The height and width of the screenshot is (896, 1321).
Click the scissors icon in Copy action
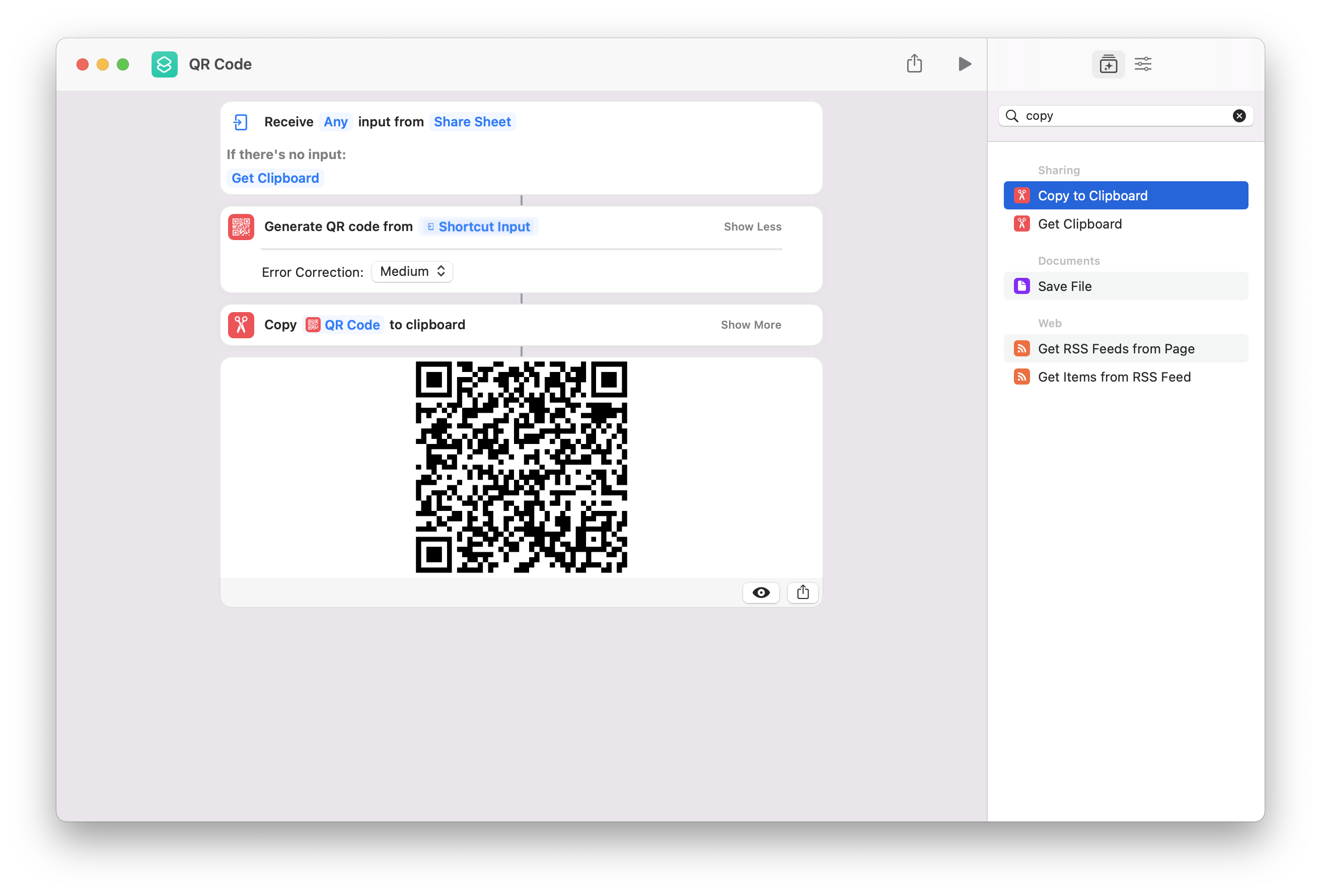point(241,325)
